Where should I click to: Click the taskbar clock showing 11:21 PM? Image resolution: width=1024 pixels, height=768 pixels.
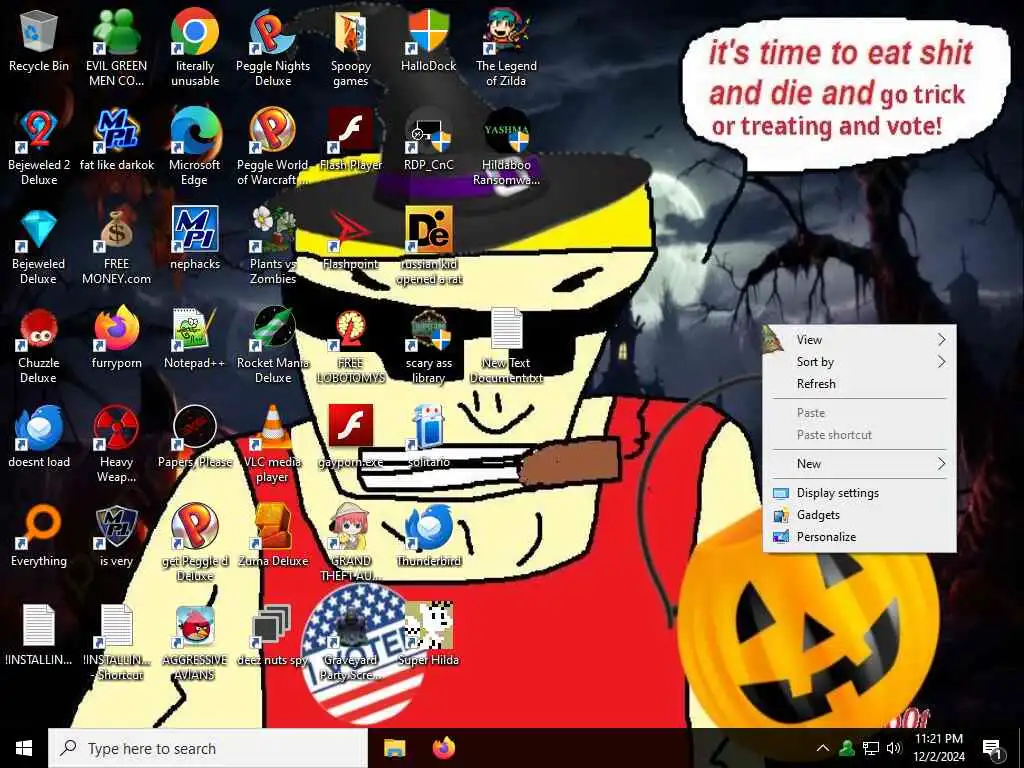[x=939, y=748]
